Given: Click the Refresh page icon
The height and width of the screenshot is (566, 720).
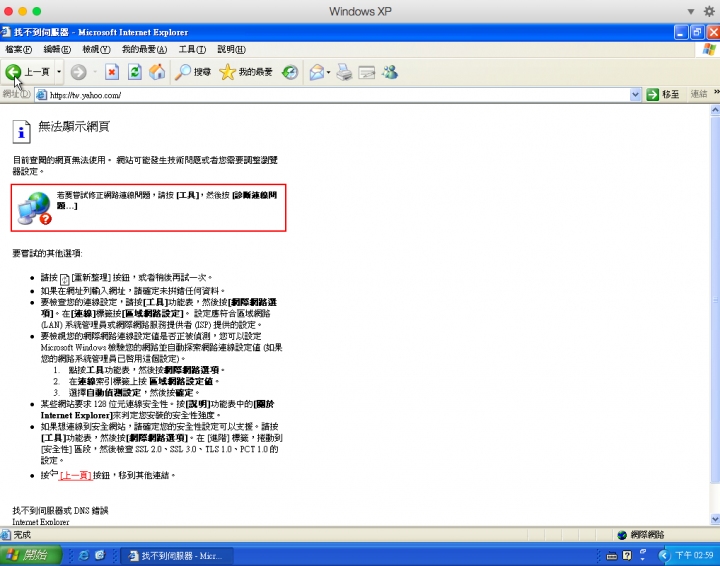Looking at the screenshot, I should pos(135,72).
